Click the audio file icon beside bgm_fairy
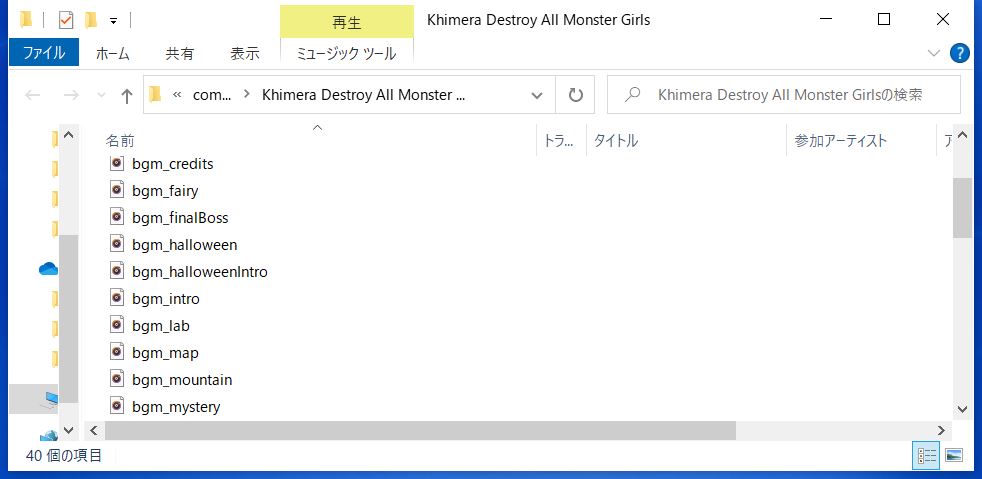Screen dimensions: 982x479 (x=116, y=190)
